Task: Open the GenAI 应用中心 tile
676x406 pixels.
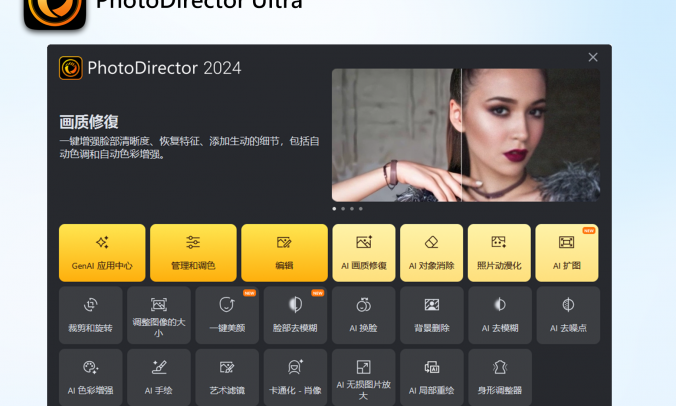Action: point(102,253)
